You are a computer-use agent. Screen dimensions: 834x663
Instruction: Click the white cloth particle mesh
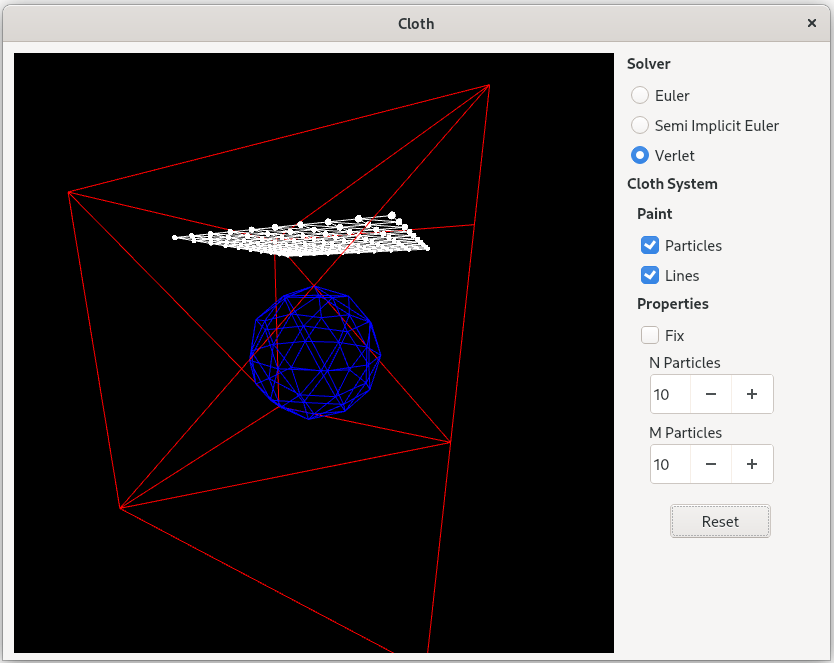[301, 235]
